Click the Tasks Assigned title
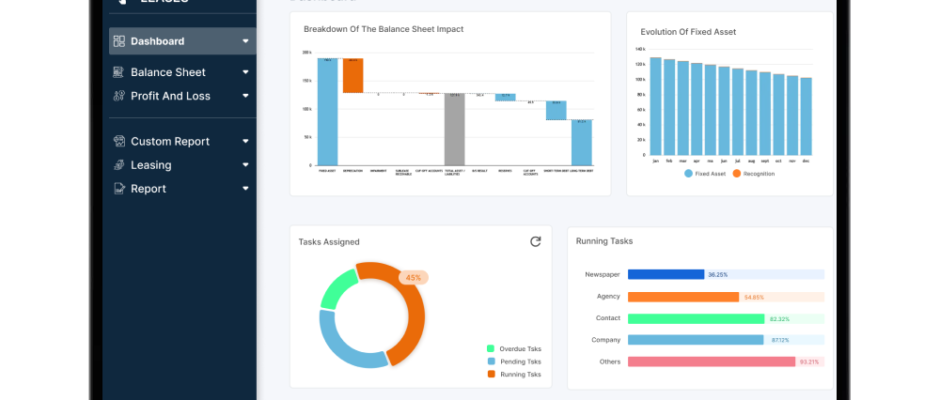The height and width of the screenshot is (400, 940). coord(329,242)
